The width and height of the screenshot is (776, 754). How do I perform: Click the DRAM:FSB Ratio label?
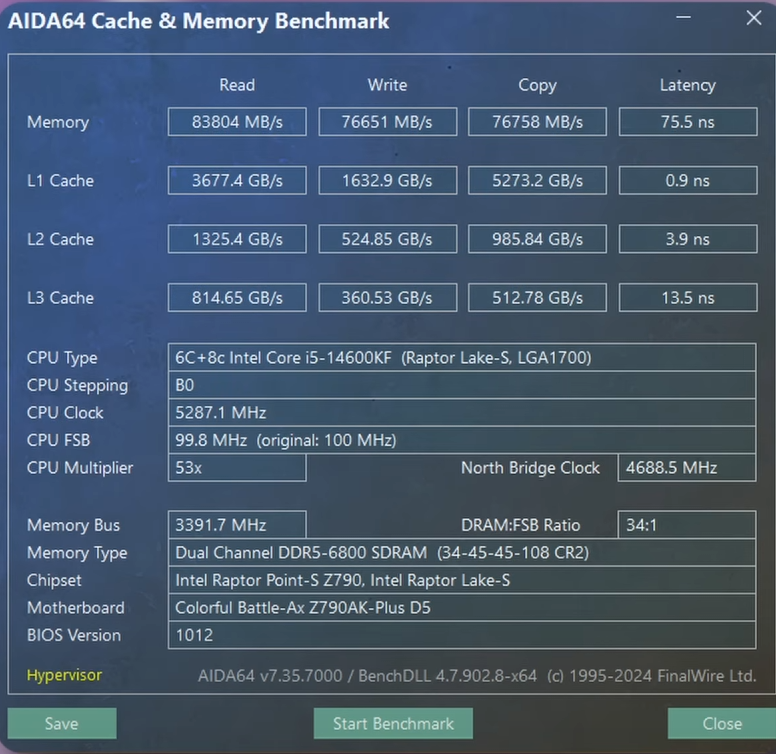tap(520, 525)
